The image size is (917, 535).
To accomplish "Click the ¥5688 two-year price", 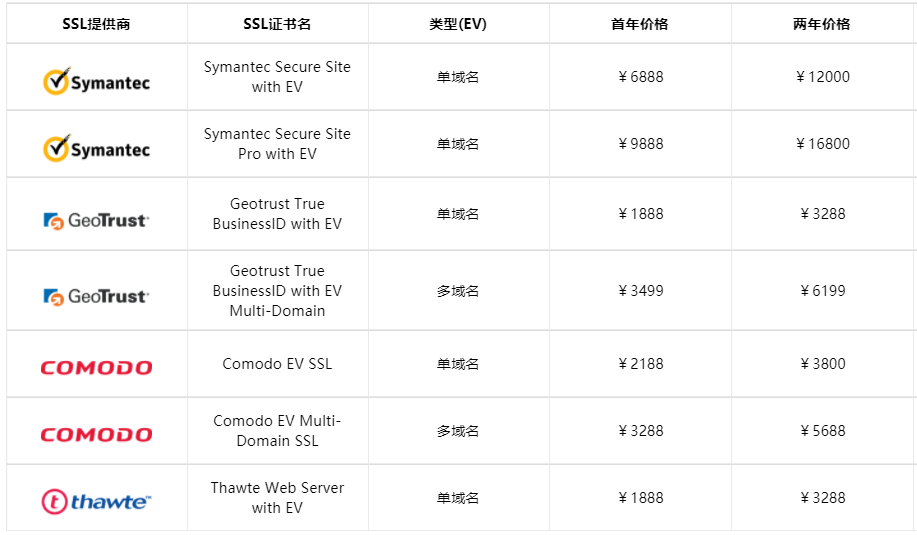I will [x=822, y=431].
